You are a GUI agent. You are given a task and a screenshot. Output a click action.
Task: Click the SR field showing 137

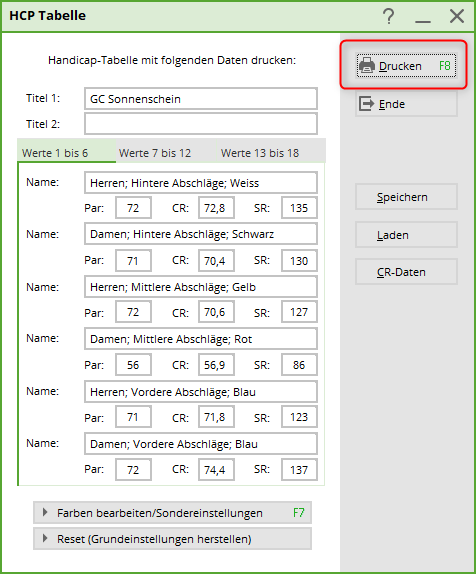tap(299, 470)
